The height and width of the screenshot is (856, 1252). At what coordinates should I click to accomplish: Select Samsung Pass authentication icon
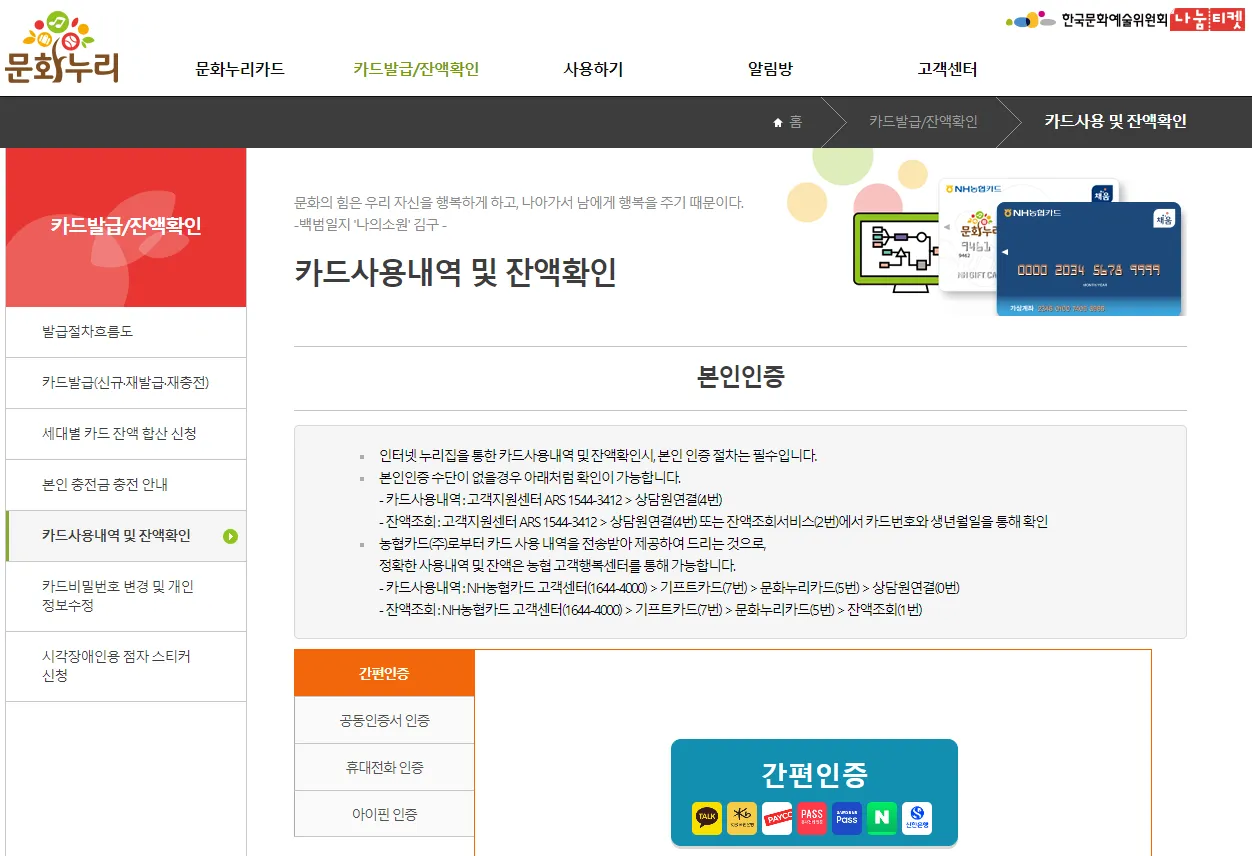pos(847,815)
